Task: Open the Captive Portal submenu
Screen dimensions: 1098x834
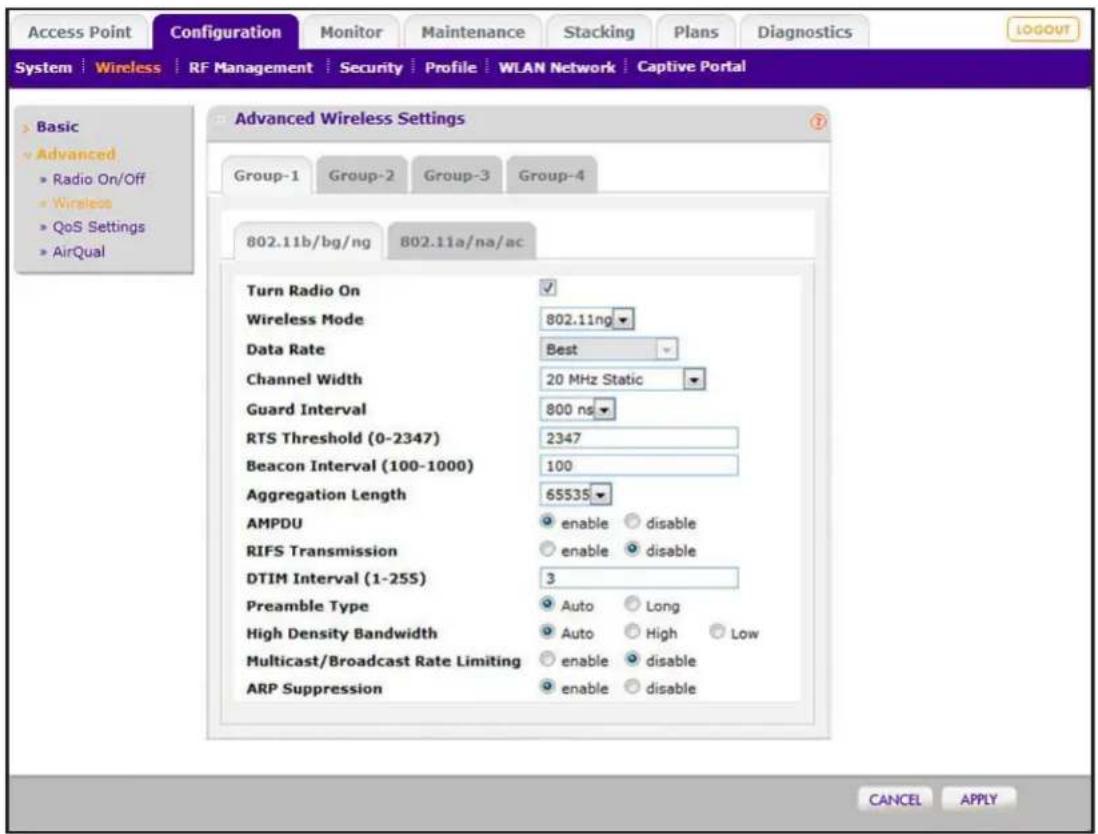Action: (691, 67)
